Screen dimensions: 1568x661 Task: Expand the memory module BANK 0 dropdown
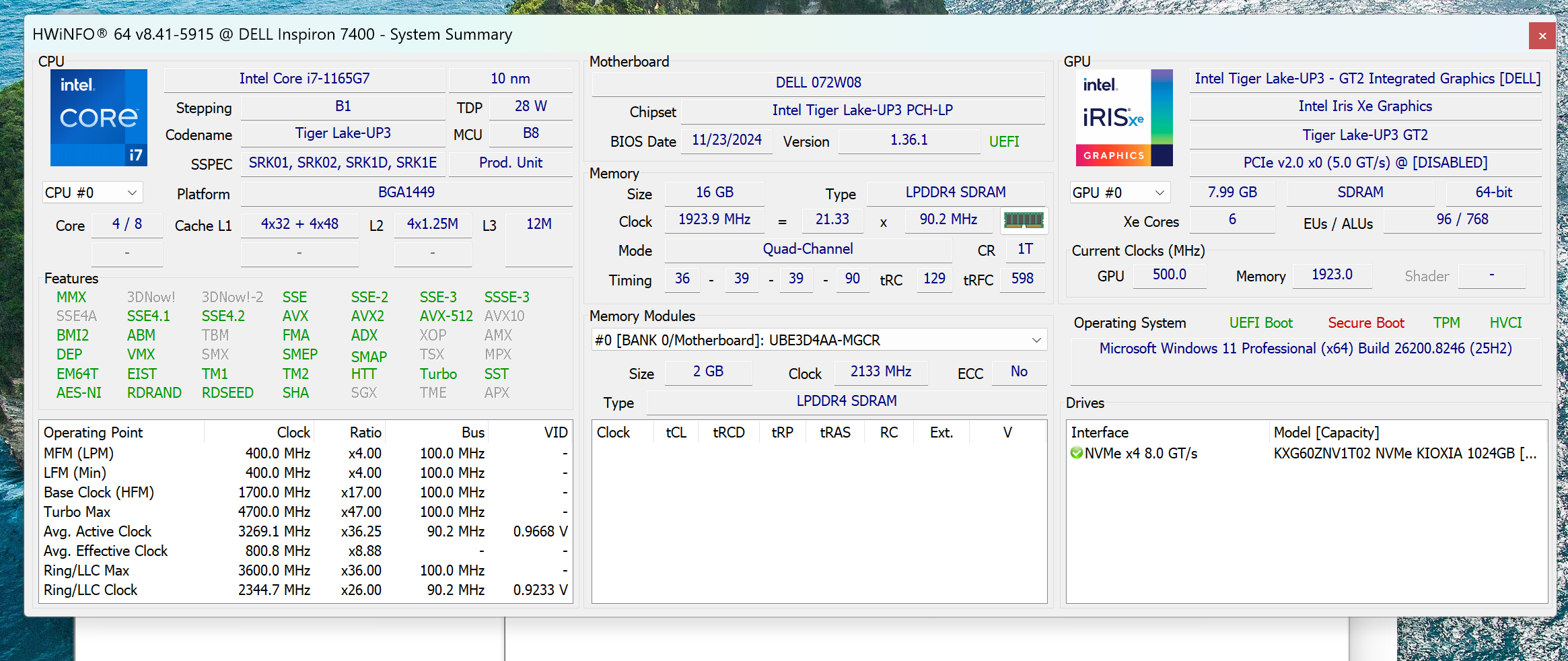819,340
